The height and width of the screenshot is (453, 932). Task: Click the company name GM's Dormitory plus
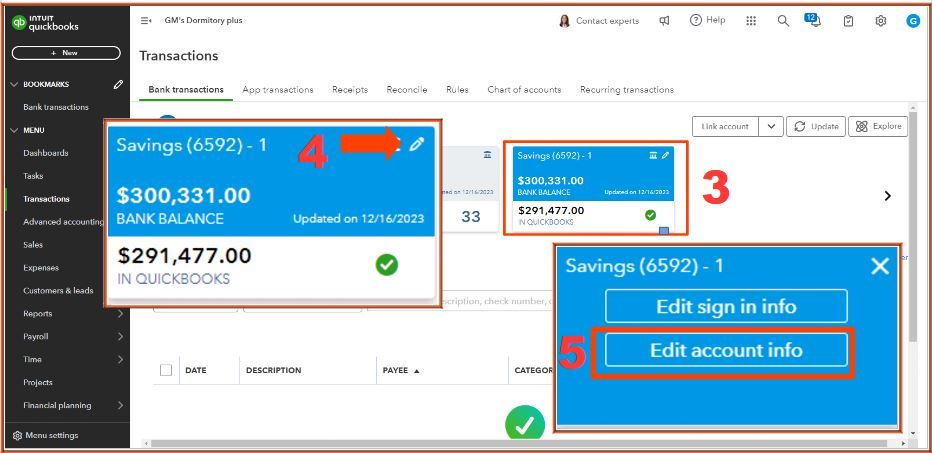pos(203,20)
